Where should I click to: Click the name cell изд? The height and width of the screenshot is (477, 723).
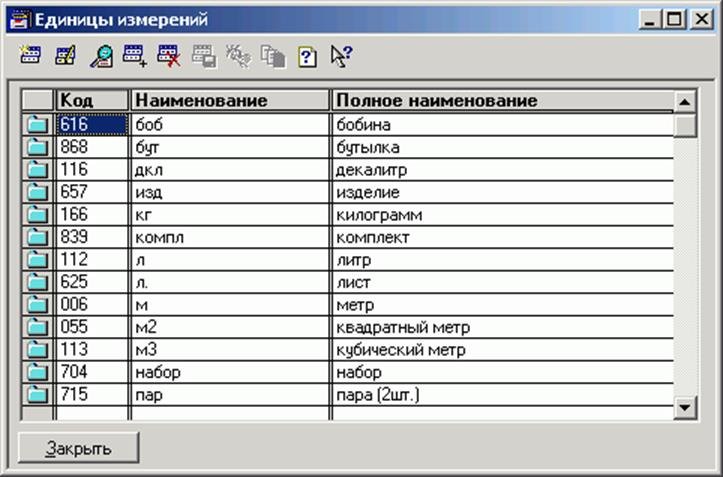(230, 192)
